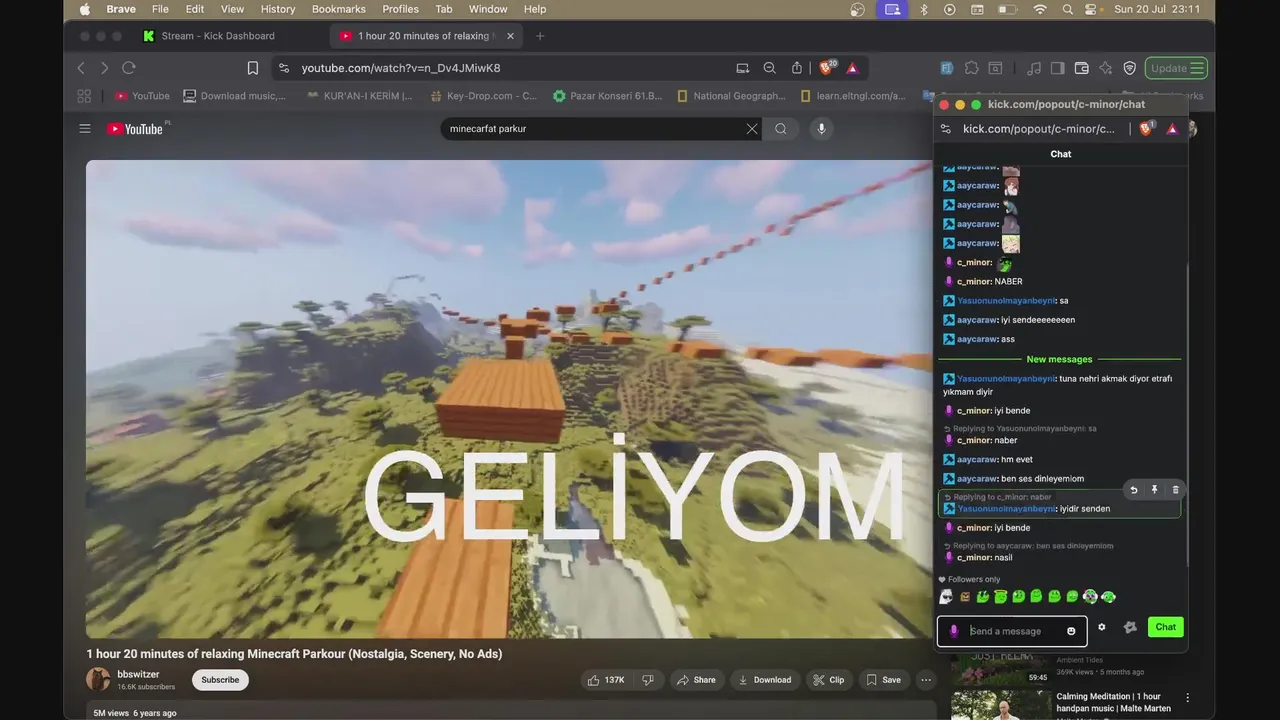Send message with green Chat button
The width and height of the screenshot is (1280, 720).
click(1166, 627)
